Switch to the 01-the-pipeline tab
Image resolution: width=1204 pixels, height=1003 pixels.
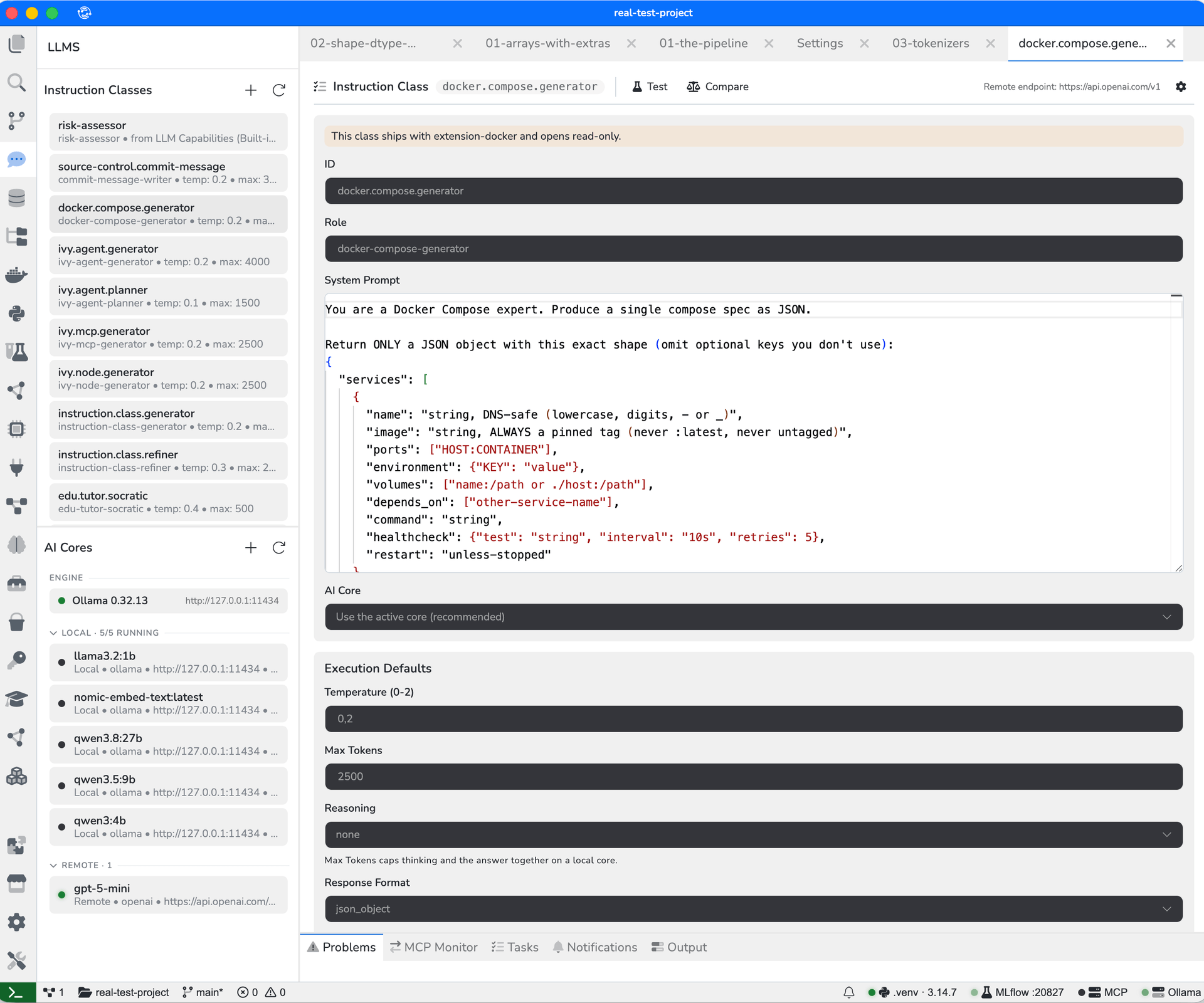(703, 43)
